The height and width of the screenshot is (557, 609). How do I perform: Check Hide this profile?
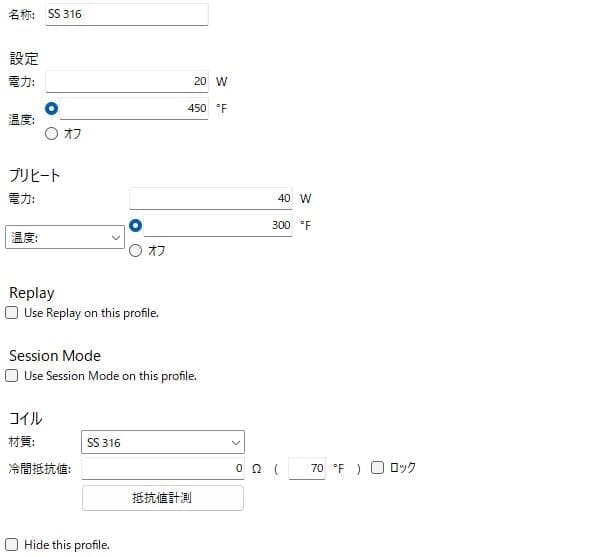12,545
